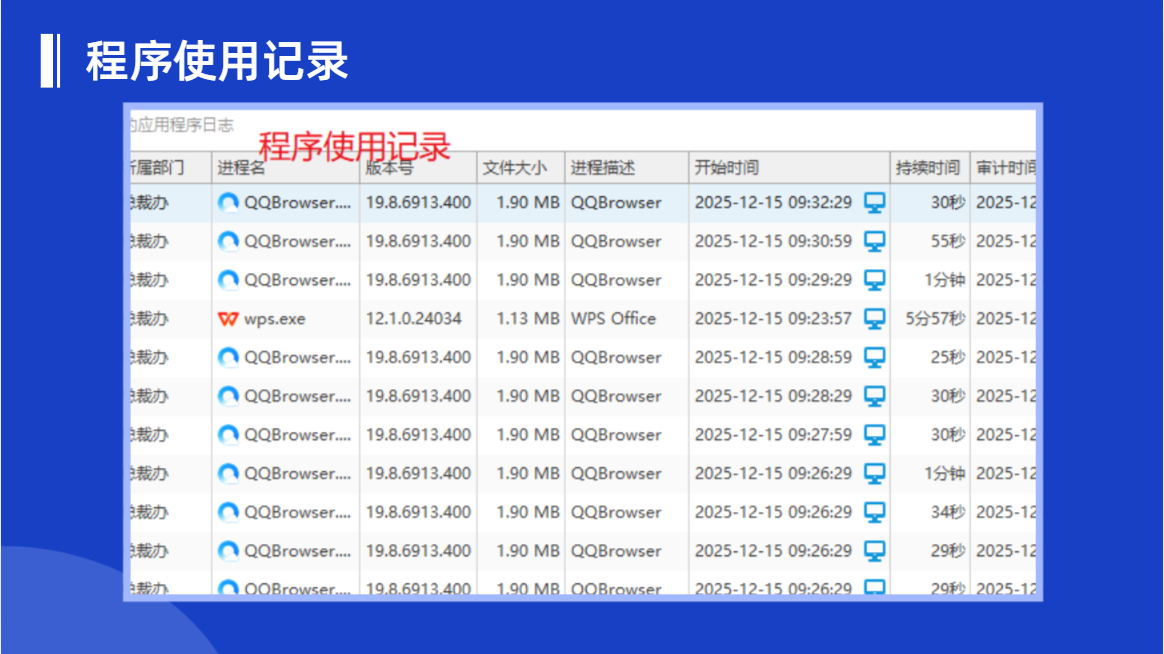Select version 19.8.6913.400 in the 09:28:59 row
The image size is (1164, 654).
click(418, 358)
